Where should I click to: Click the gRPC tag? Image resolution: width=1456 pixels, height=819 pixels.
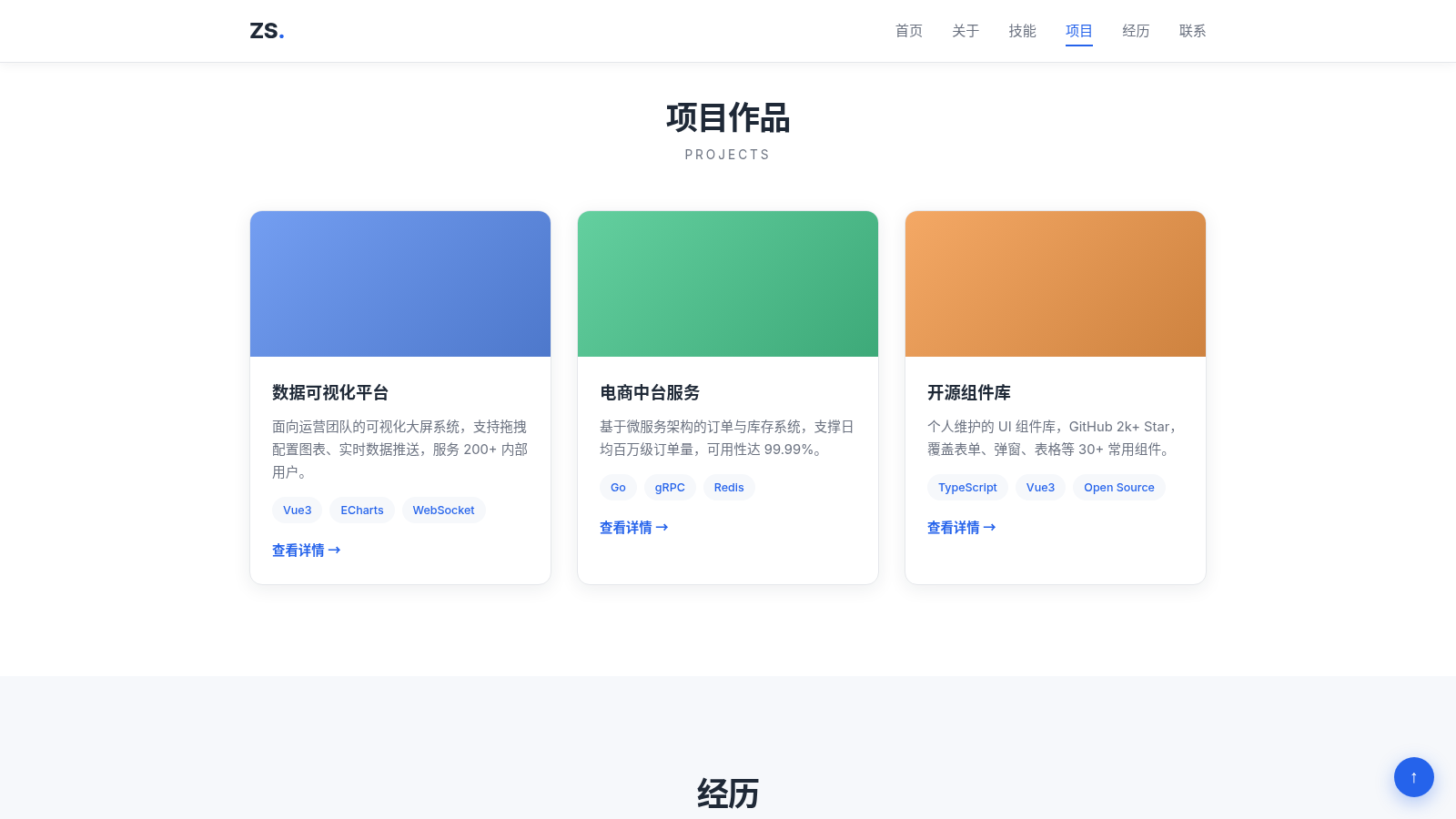[670, 488]
